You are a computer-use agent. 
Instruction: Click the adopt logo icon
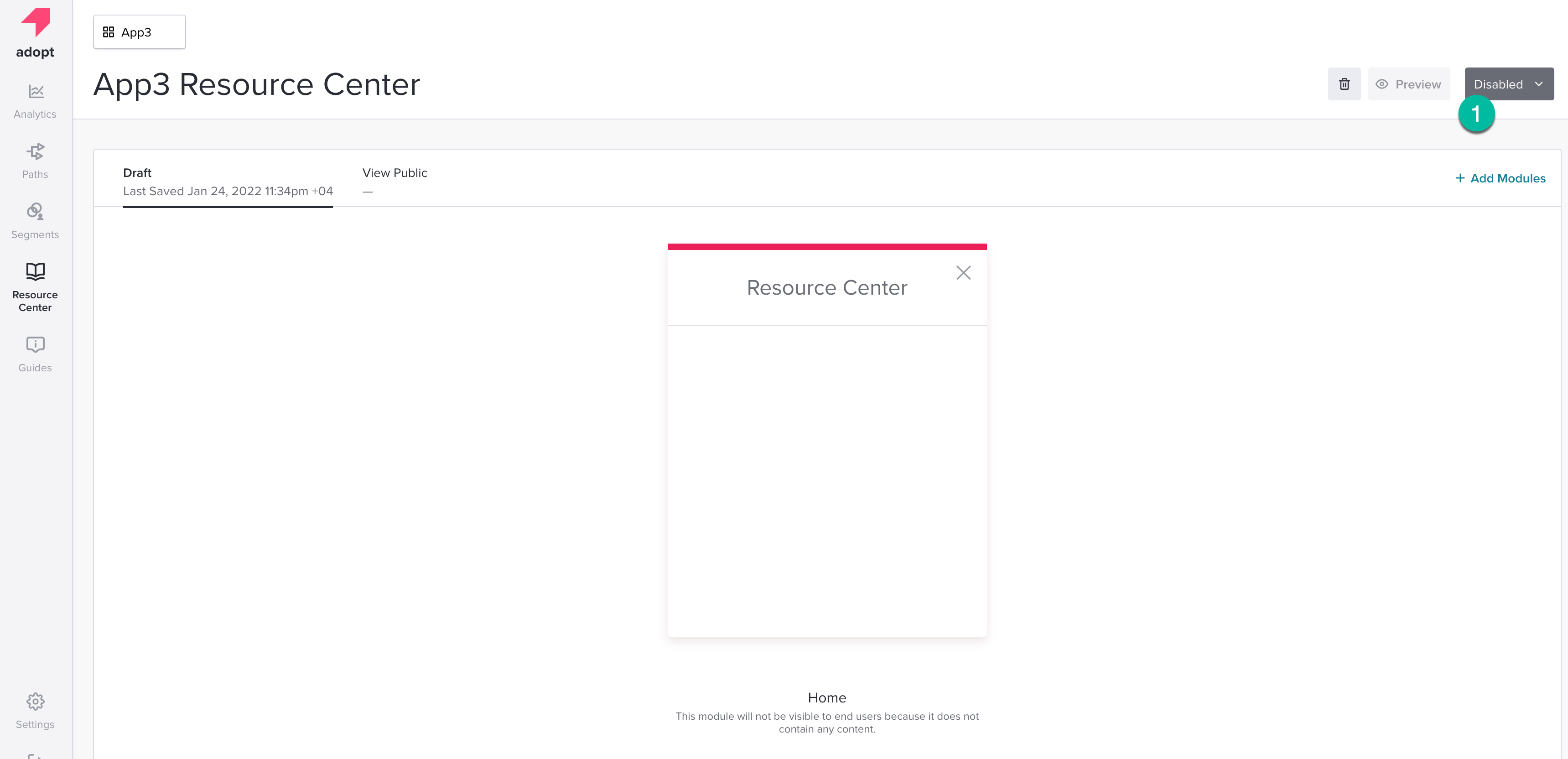tap(35, 22)
